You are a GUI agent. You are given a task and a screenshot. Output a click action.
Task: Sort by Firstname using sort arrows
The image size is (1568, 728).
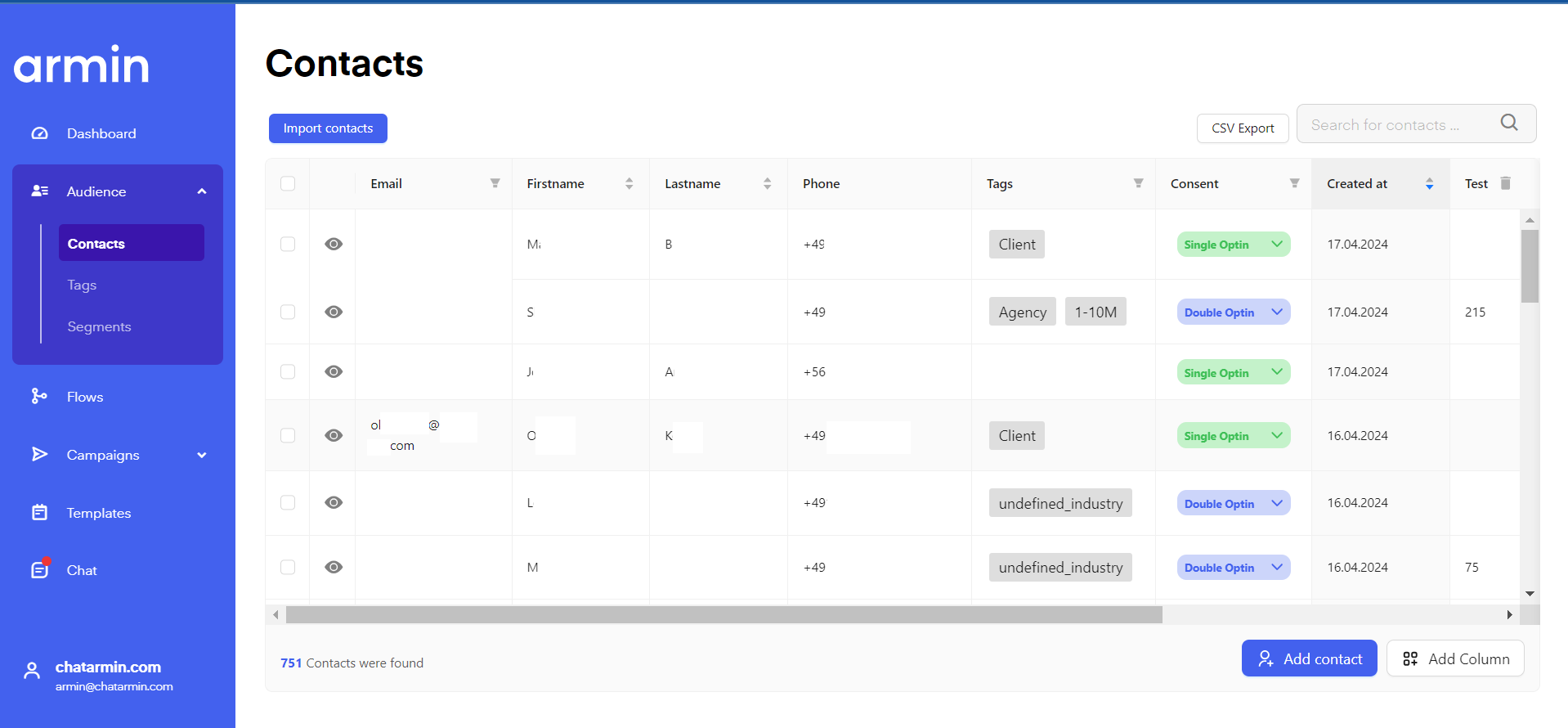(x=629, y=183)
